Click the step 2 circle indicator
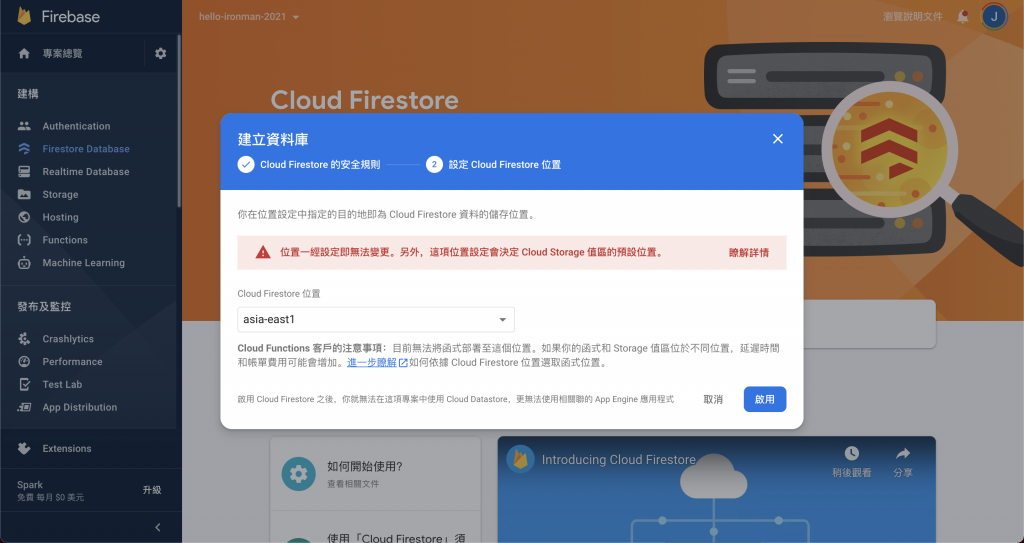 pos(434,165)
